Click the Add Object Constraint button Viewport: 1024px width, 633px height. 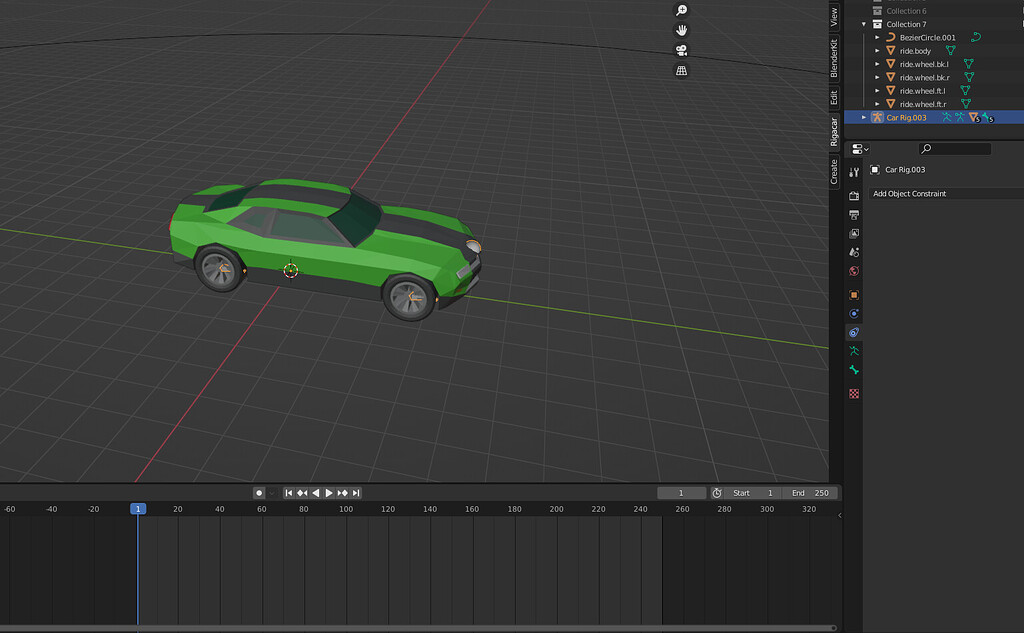coord(945,193)
